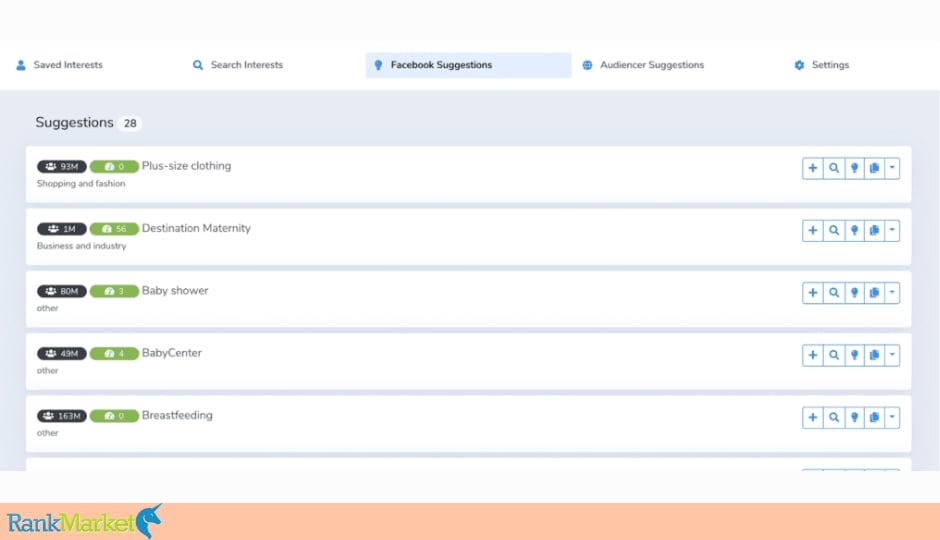Screen dimensions: 940x540
Task: Click green score badge beside Baby shower
Action: (114, 291)
